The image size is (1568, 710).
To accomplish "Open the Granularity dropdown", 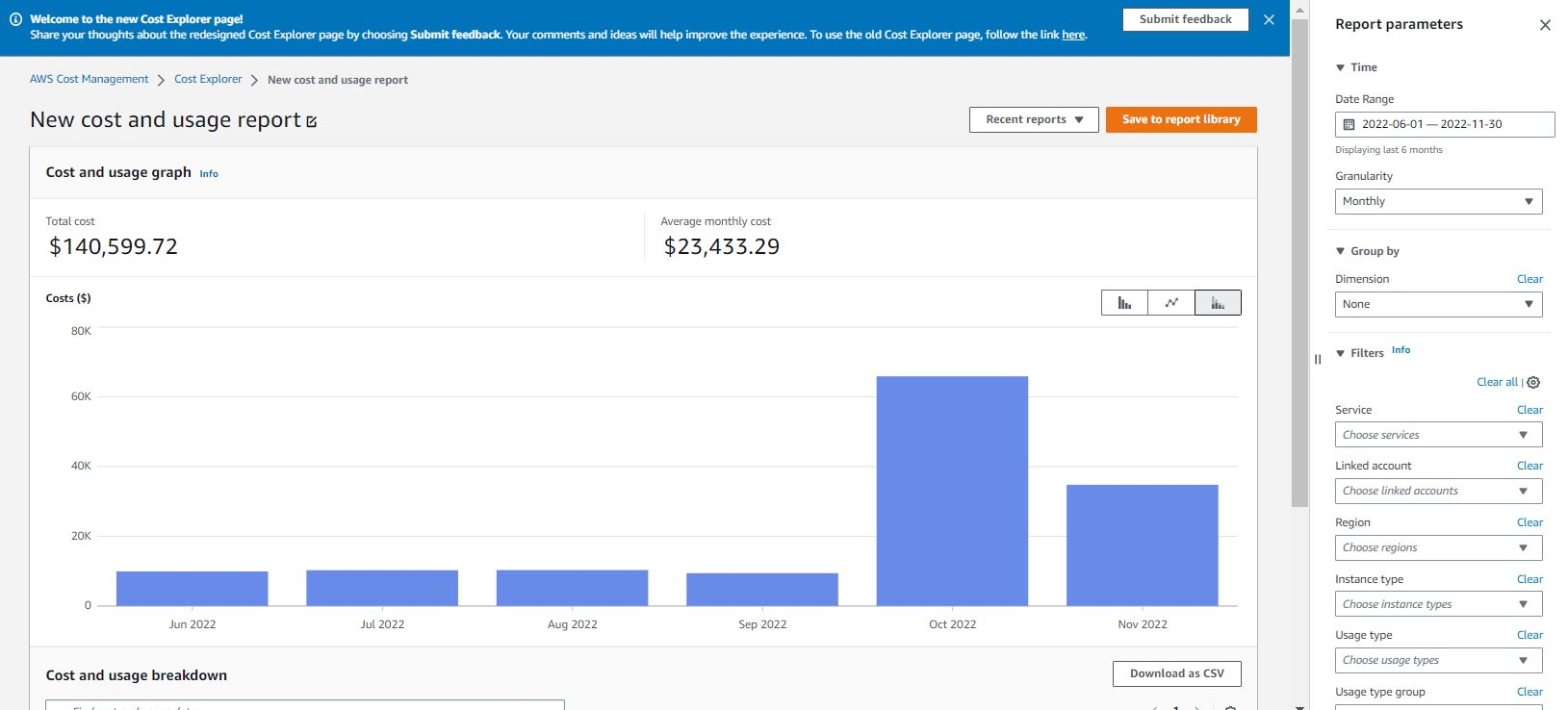I will point(1438,201).
